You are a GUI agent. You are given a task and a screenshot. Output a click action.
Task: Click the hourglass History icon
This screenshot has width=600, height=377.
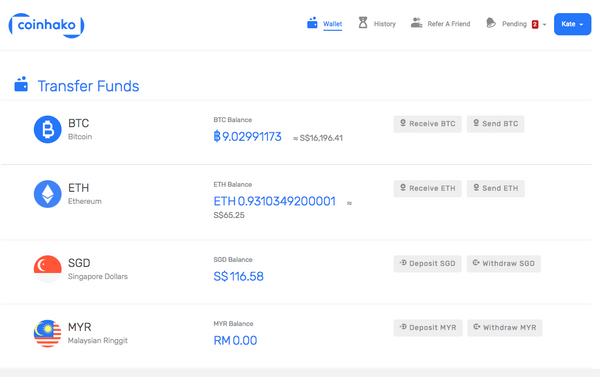click(x=363, y=23)
